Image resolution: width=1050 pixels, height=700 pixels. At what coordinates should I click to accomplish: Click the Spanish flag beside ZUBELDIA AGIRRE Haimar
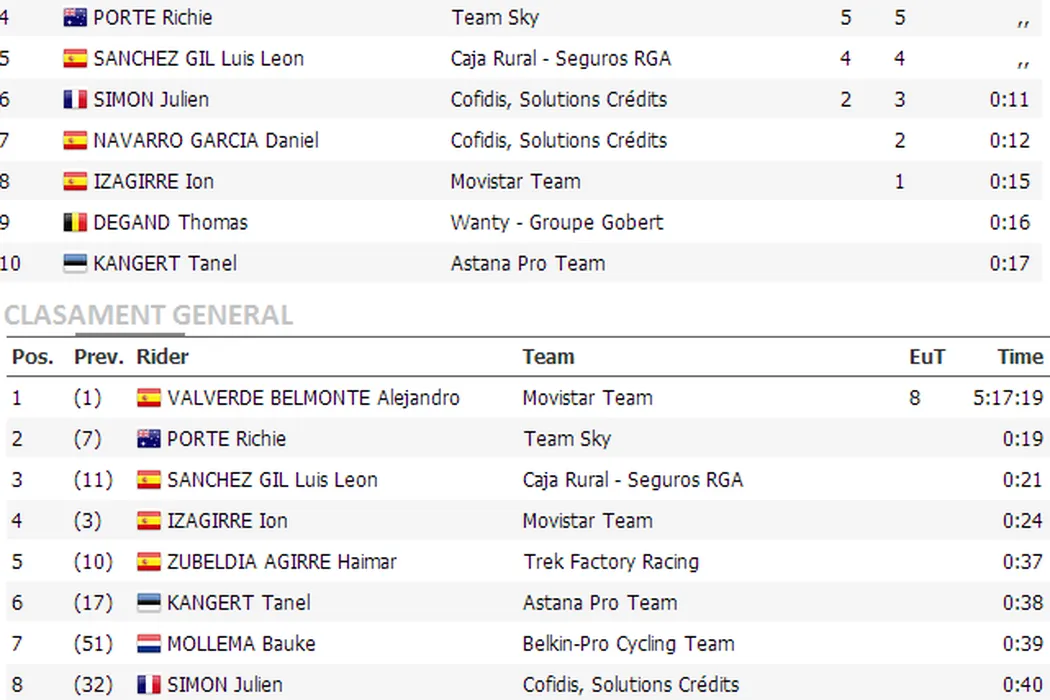(149, 562)
